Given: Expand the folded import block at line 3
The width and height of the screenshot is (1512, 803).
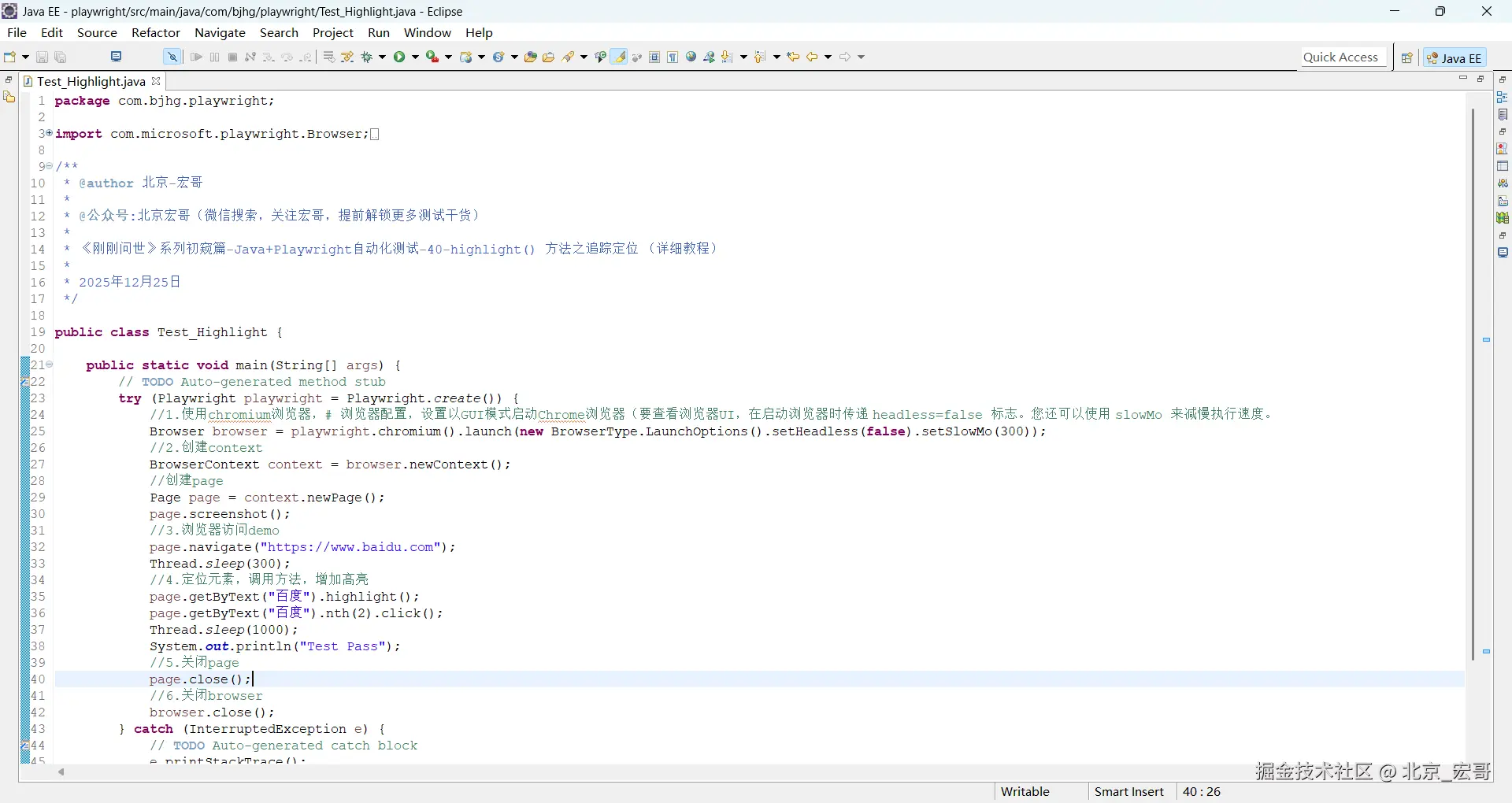Looking at the screenshot, I should tap(49, 133).
